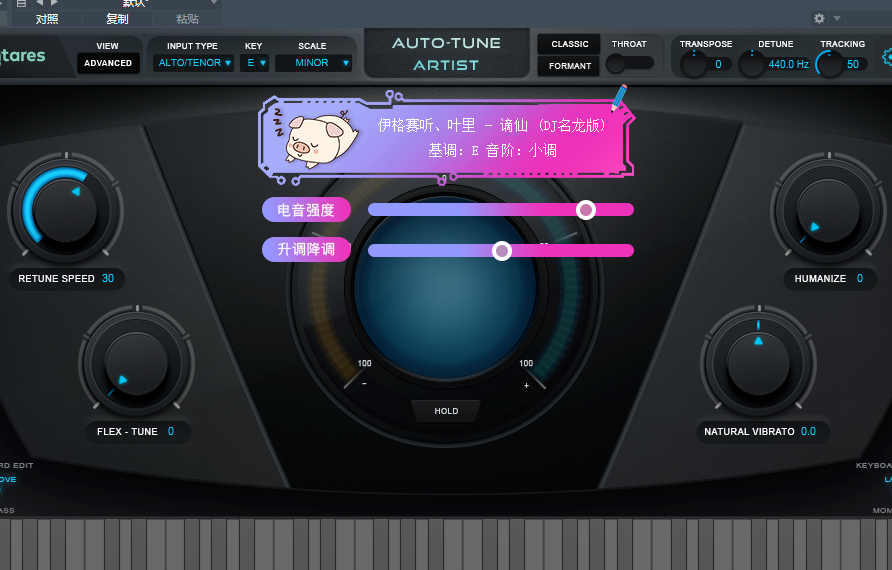The width and height of the screenshot is (892, 570).
Task: Toggle the Throat switch
Action: pos(629,63)
